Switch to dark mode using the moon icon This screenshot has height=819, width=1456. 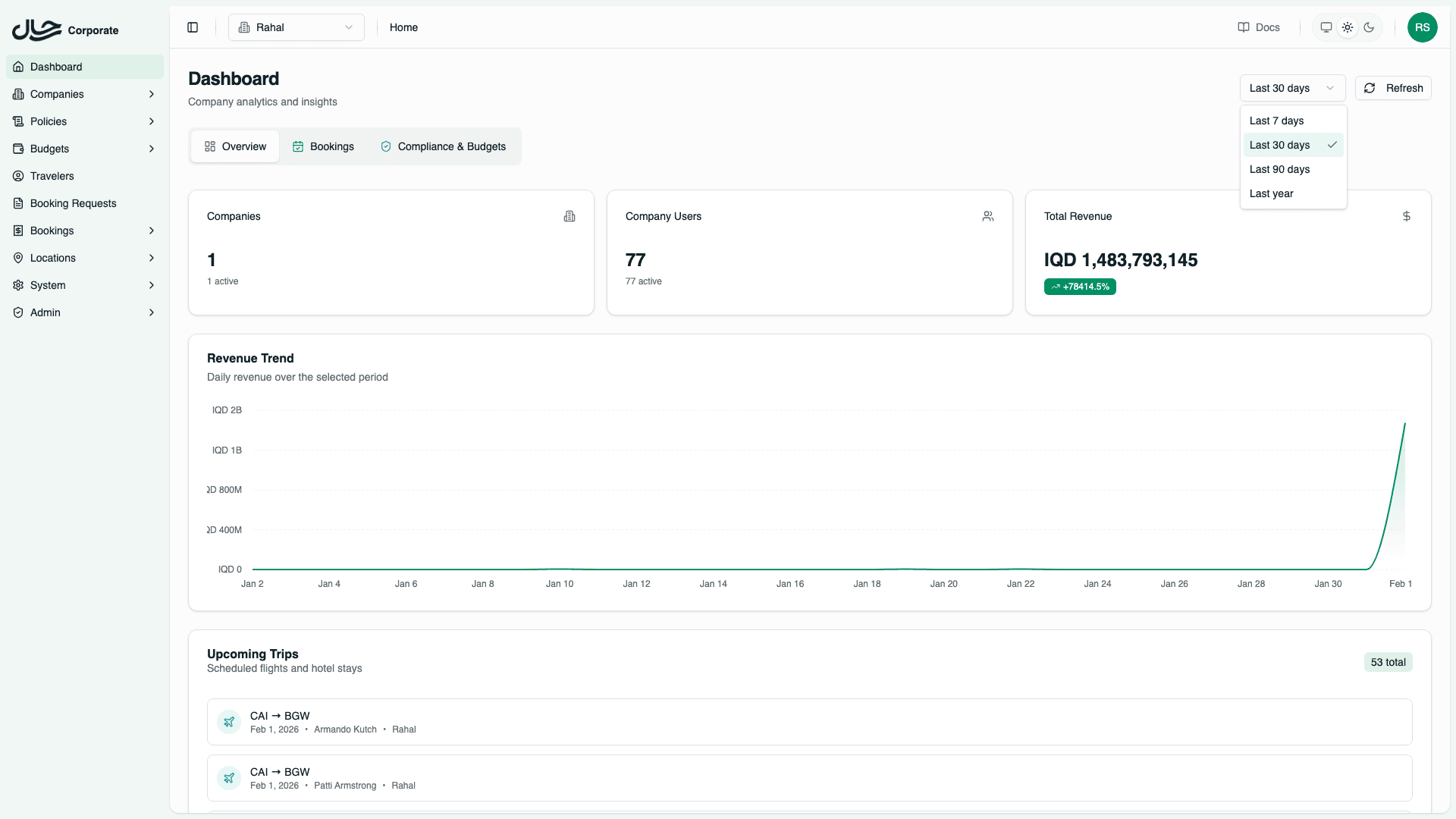1369,27
